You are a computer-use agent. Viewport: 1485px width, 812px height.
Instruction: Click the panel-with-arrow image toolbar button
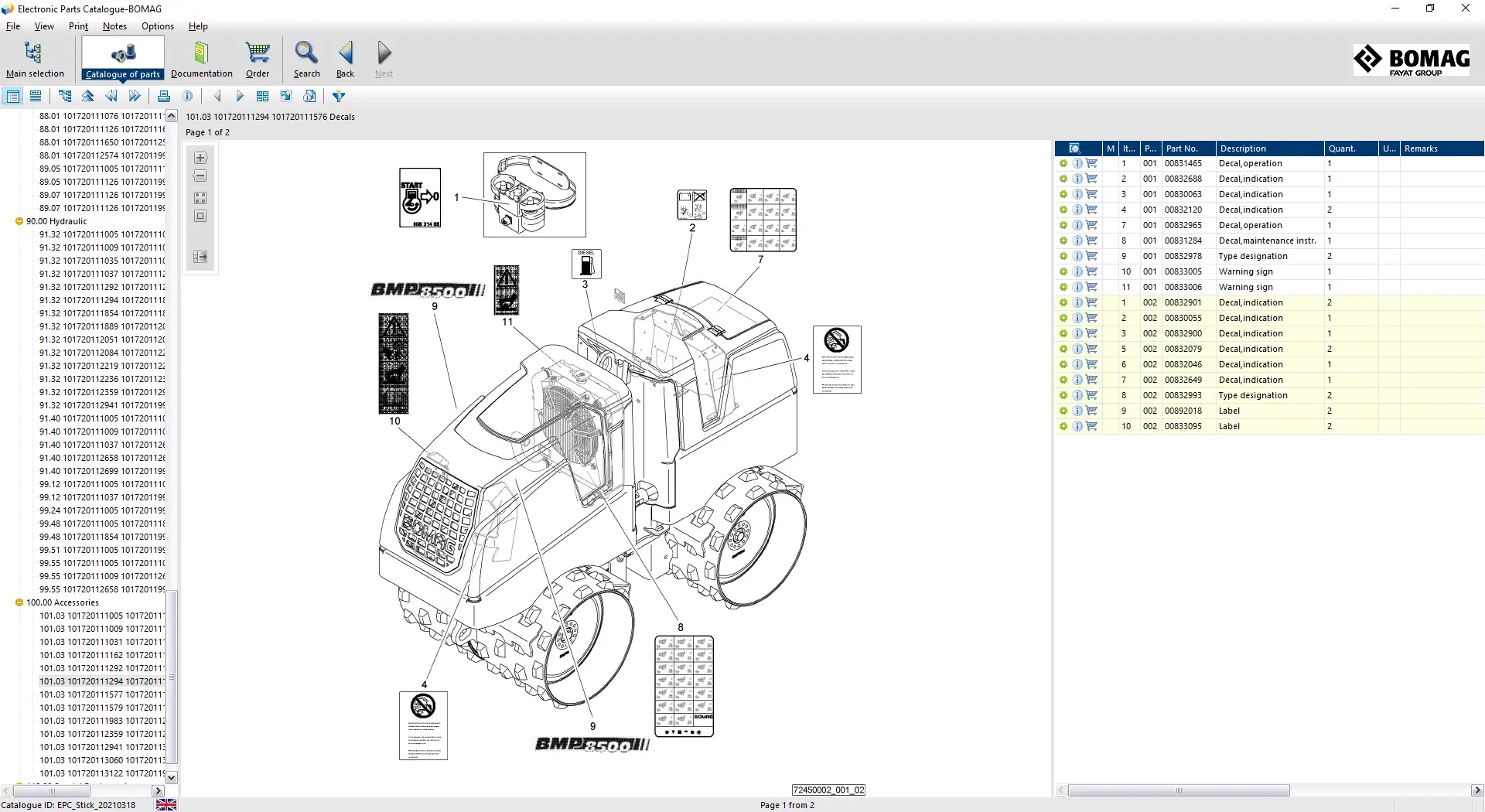click(200, 257)
